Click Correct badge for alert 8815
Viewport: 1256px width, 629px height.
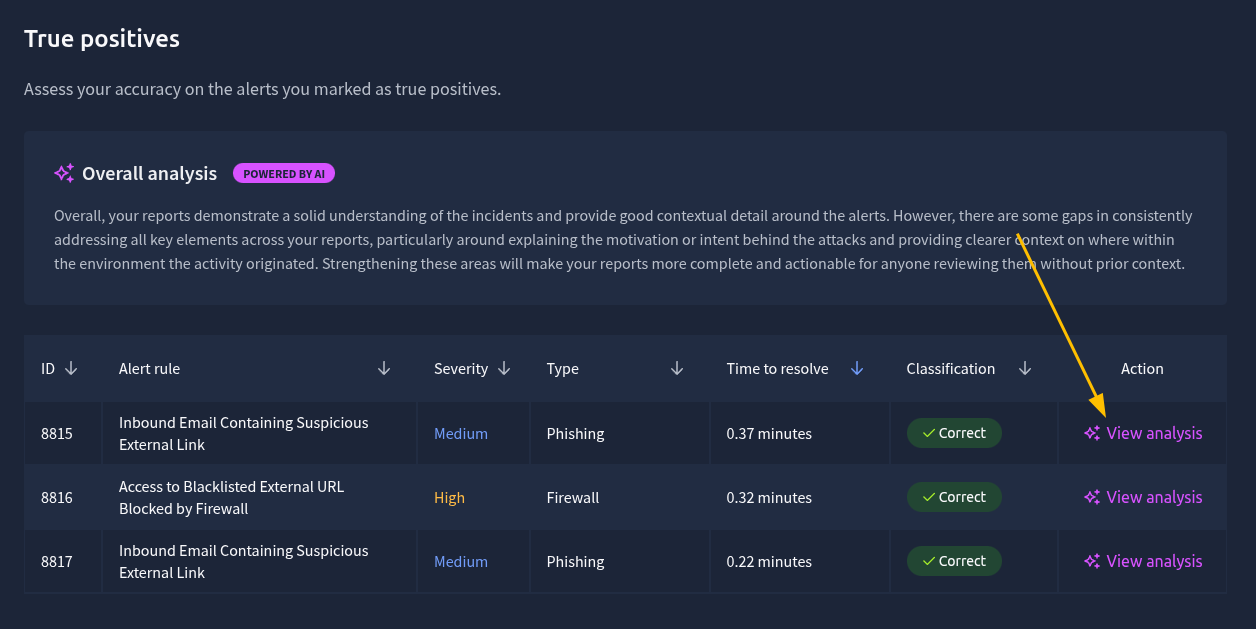click(954, 433)
